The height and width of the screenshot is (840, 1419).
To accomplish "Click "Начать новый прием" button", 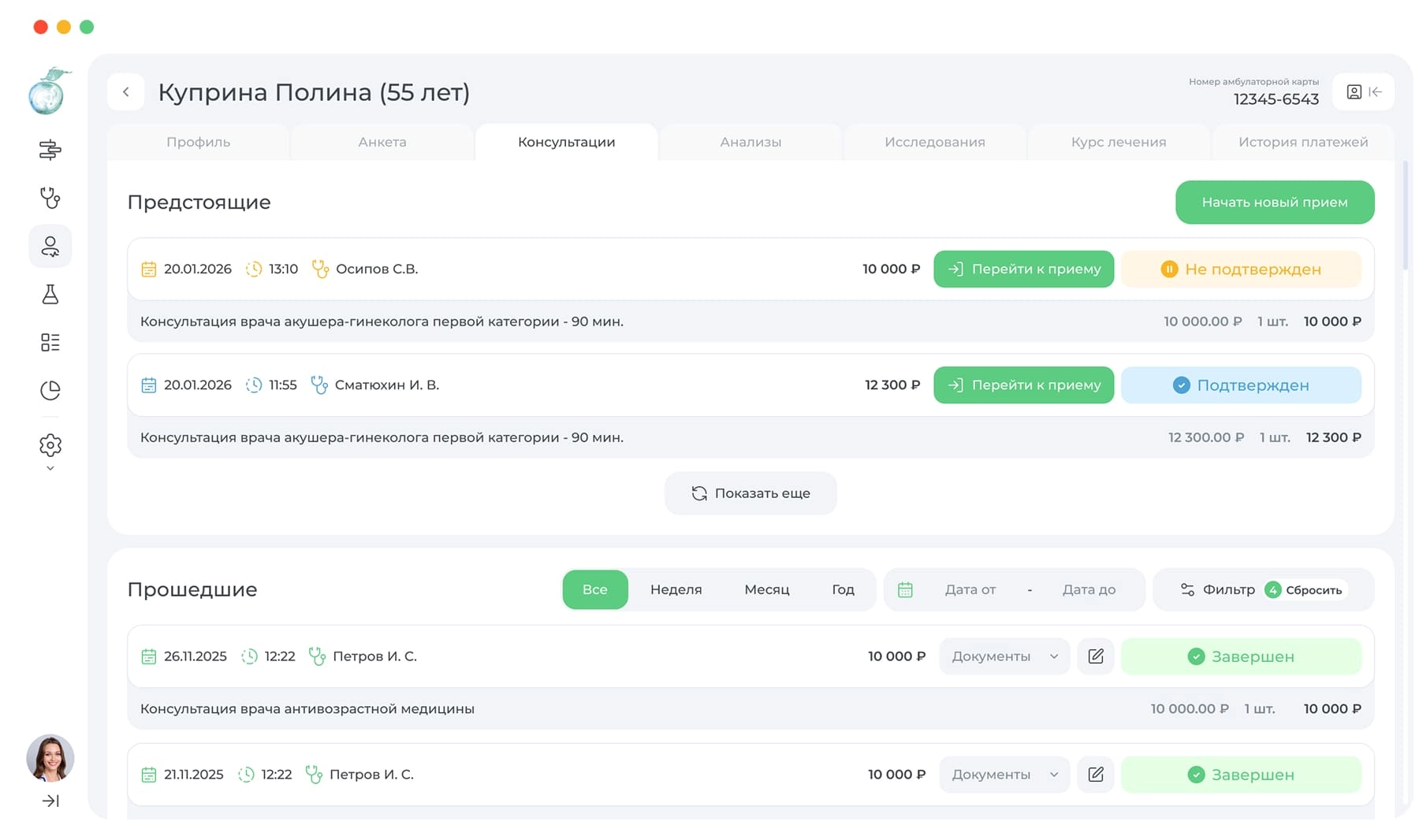I will (1274, 203).
